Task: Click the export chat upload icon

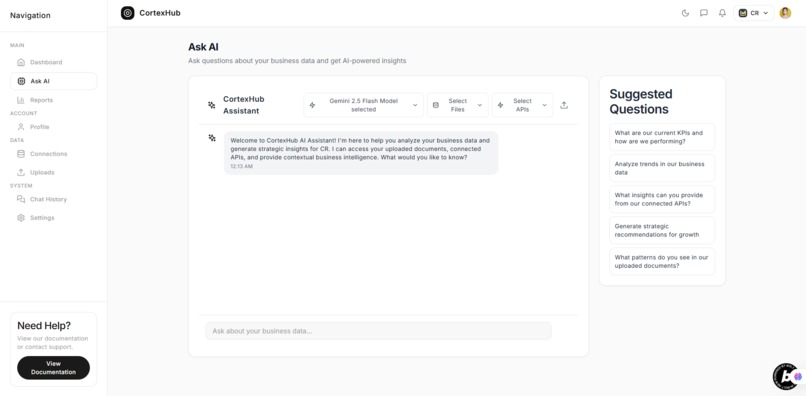Action: 564,105
